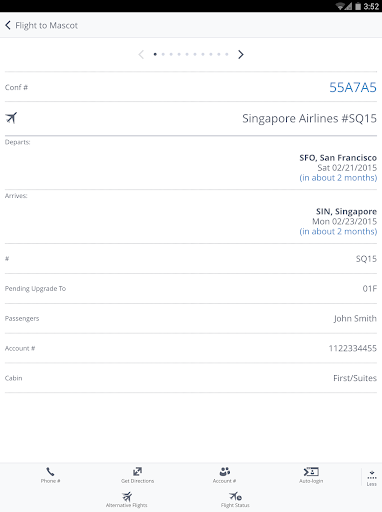Collapse toolbar with Less button
The image size is (382, 512).
tap(372, 478)
